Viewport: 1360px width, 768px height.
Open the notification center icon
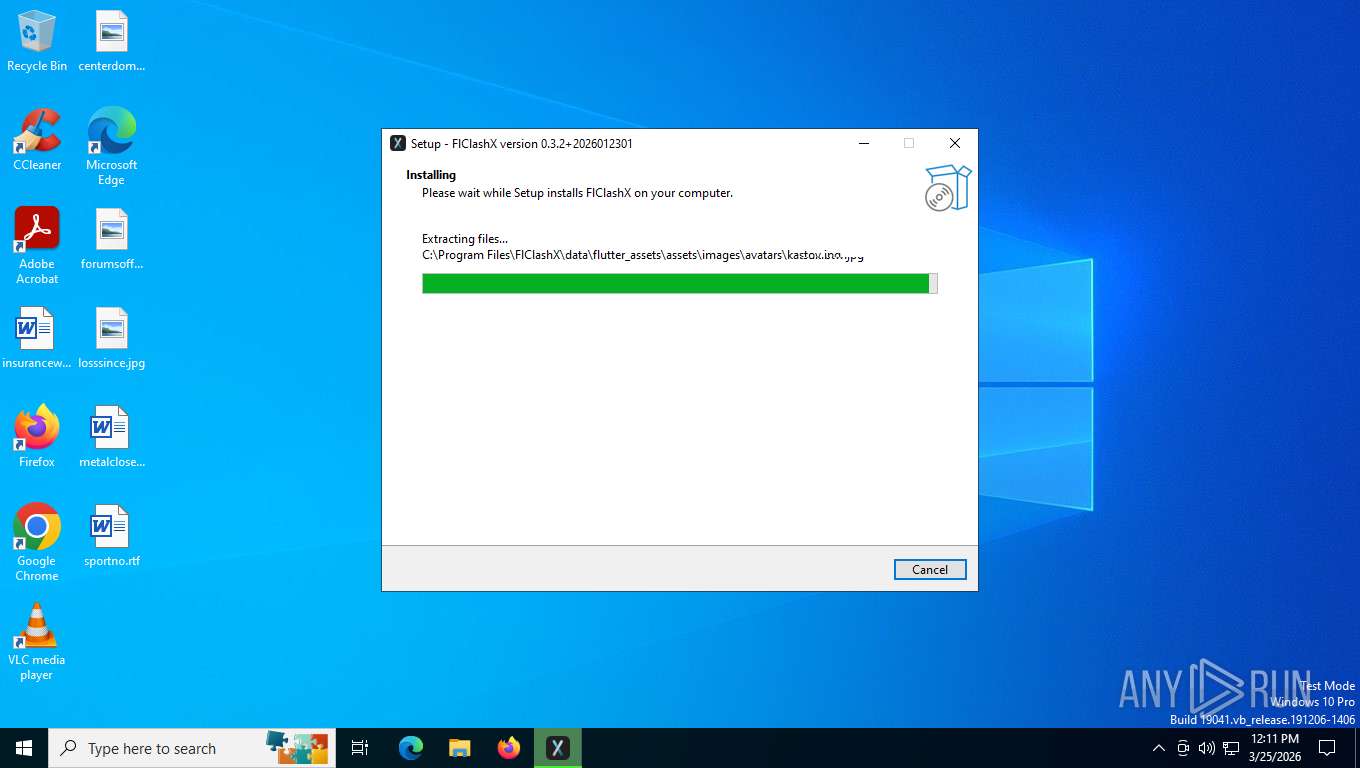(x=1327, y=748)
